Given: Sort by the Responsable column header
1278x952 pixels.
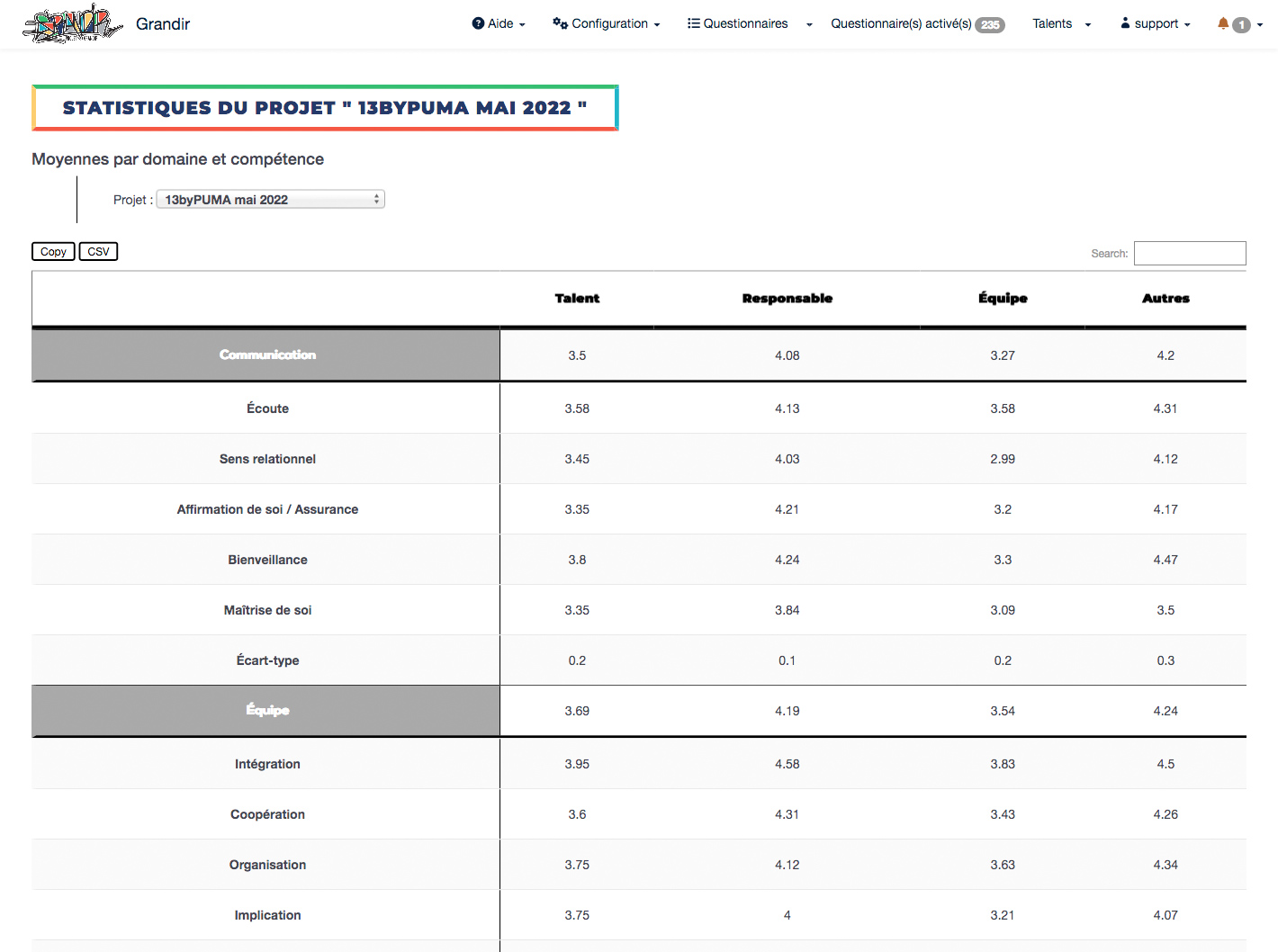Looking at the screenshot, I should pos(787,299).
